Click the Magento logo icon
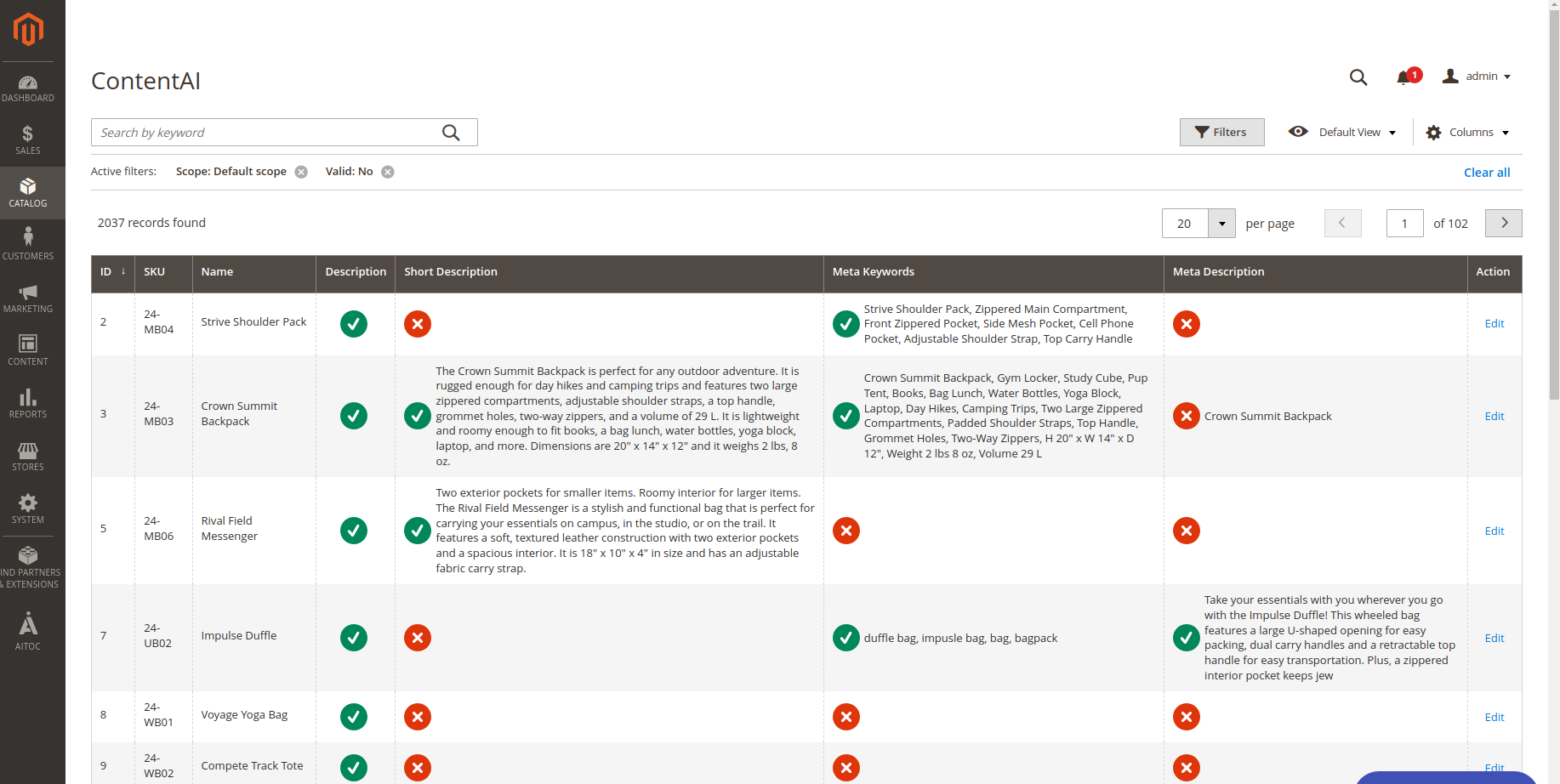Screen dimensions: 1560x784 click(x=28, y=30)
